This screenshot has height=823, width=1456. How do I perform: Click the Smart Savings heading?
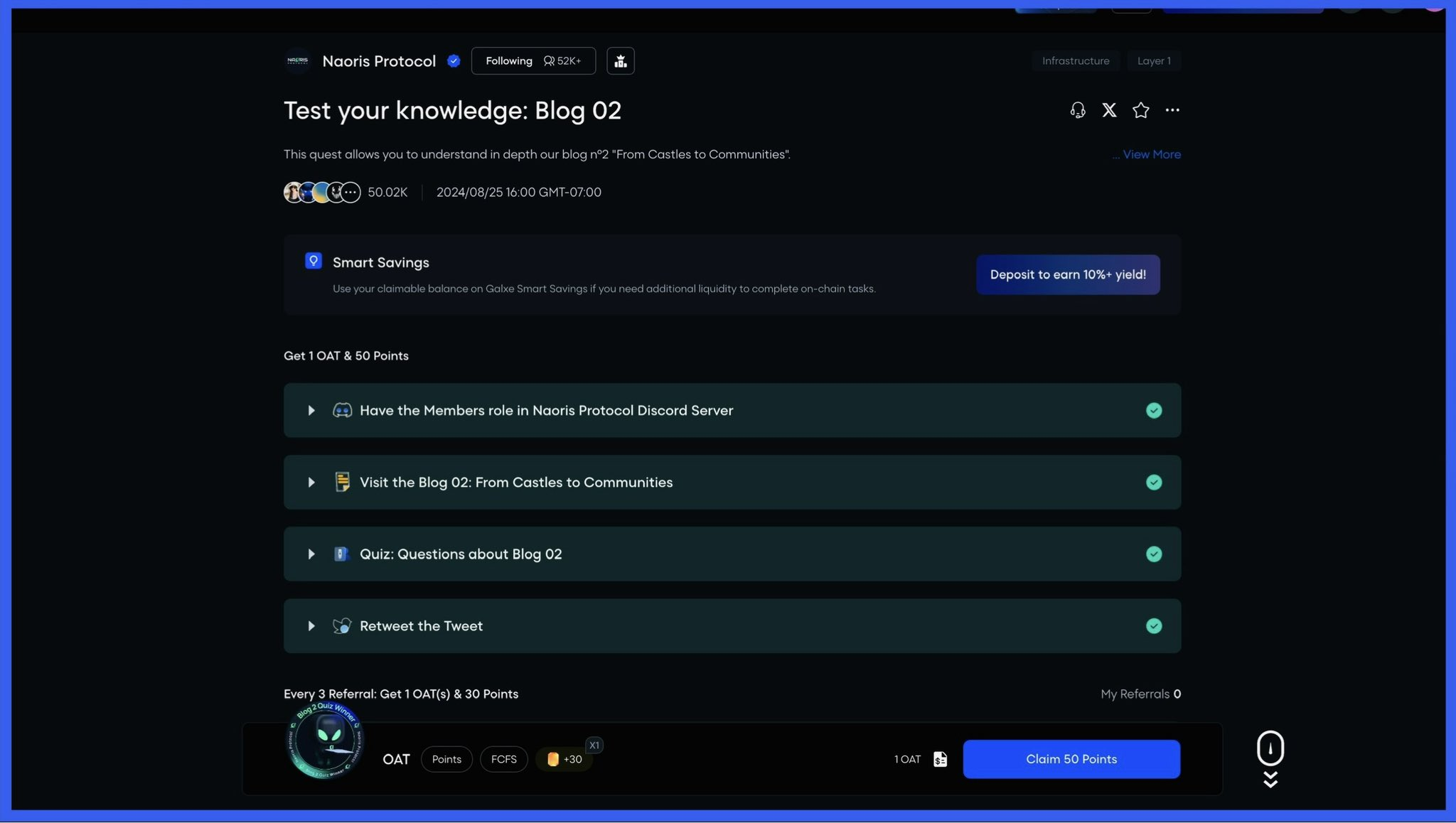[381, 262]
